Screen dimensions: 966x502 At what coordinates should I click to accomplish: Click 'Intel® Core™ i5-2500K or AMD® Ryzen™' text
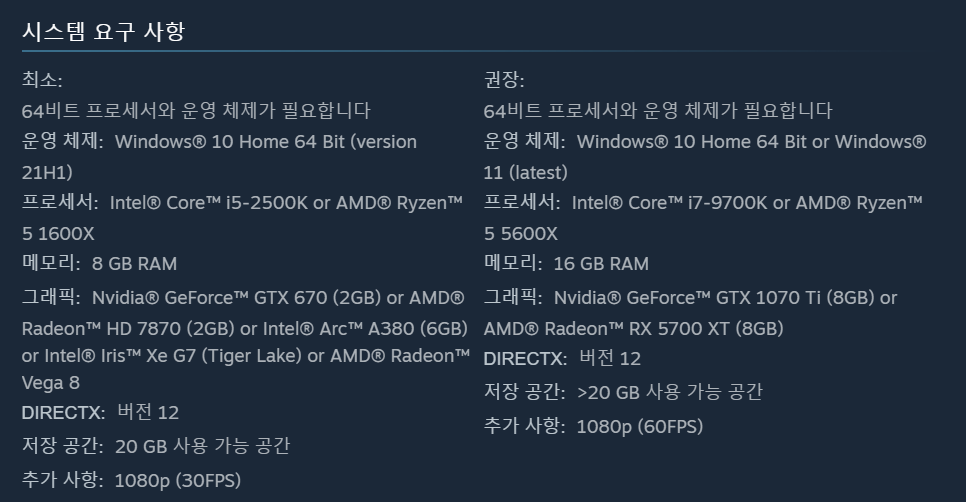tap(286, 203)
